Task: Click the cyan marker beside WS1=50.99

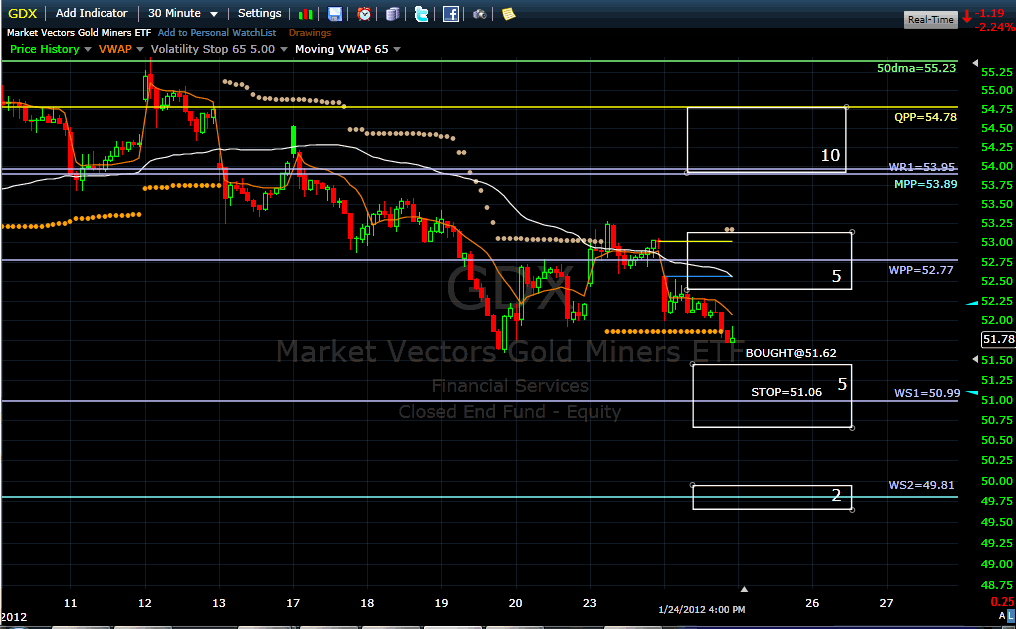Action: point(972,392)
